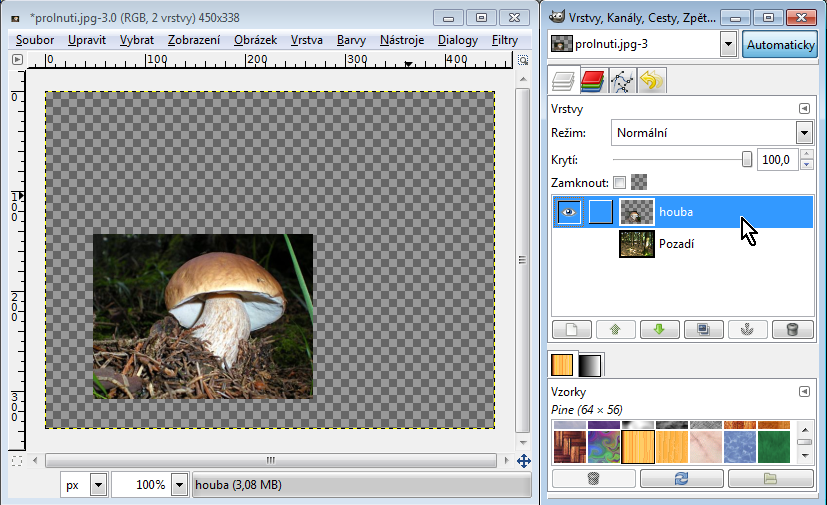This screenshot has height=505, width=827.
Task: Anchor the floating layer
Action: 748,329
